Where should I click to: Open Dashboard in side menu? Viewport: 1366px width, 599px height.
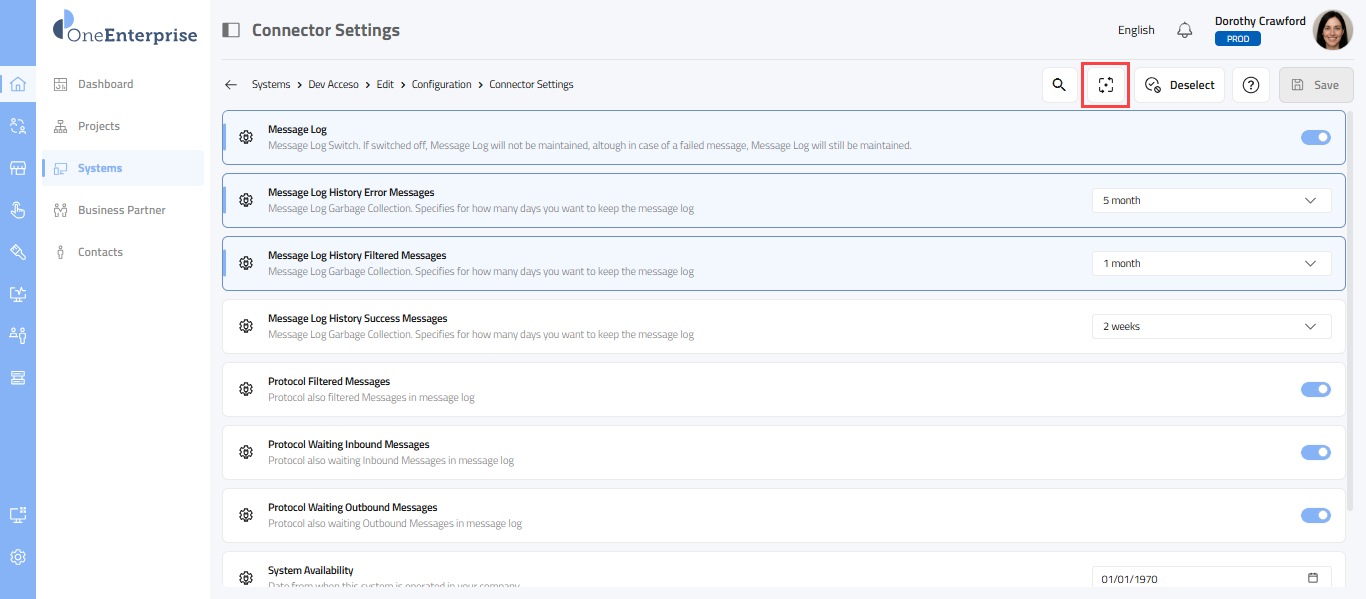[x=105, y=84]
